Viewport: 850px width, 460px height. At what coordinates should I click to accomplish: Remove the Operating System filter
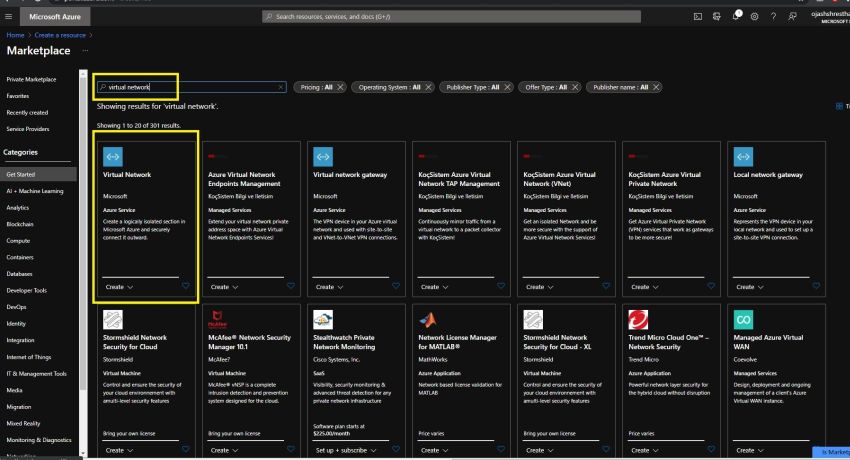pyautogui.click(x=428, y=87)
